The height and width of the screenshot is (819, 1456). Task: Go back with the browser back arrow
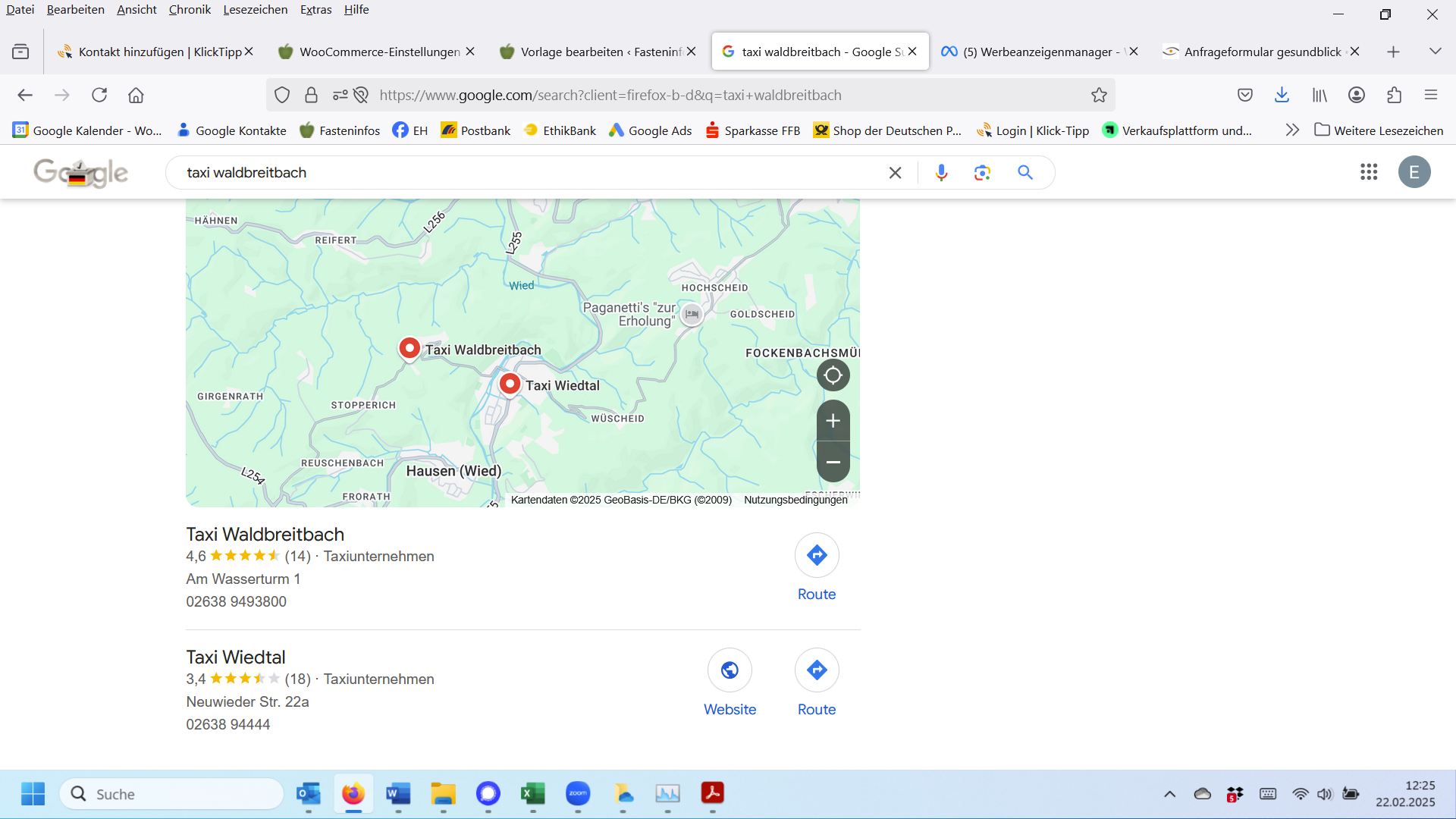pos(25,95)
